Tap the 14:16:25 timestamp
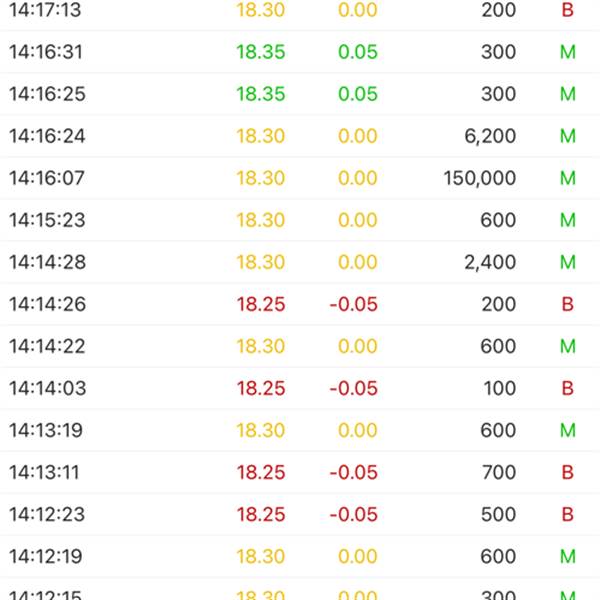 point(47,94)
